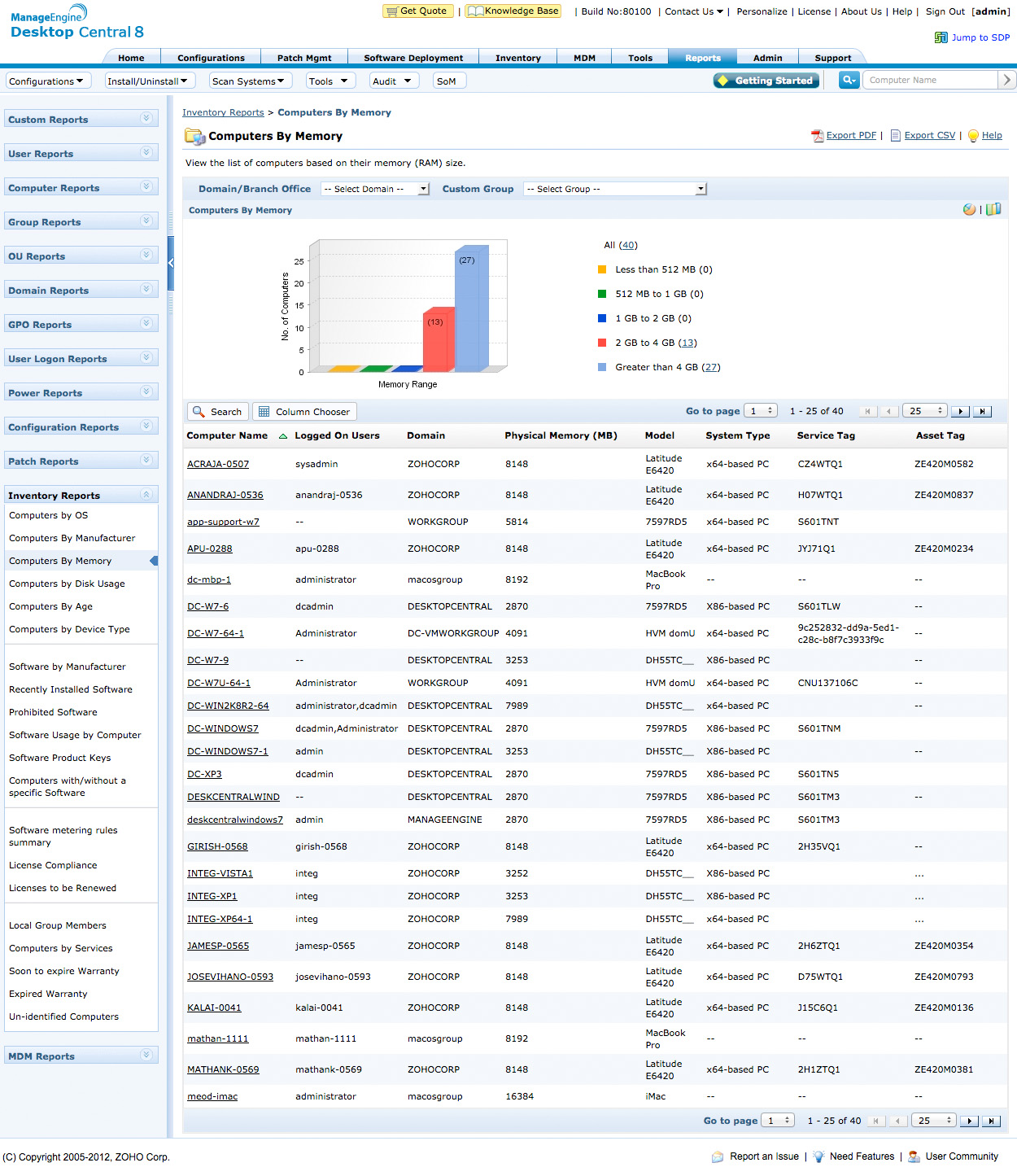Click the Help lightbulb icon

tap(973, 136)
